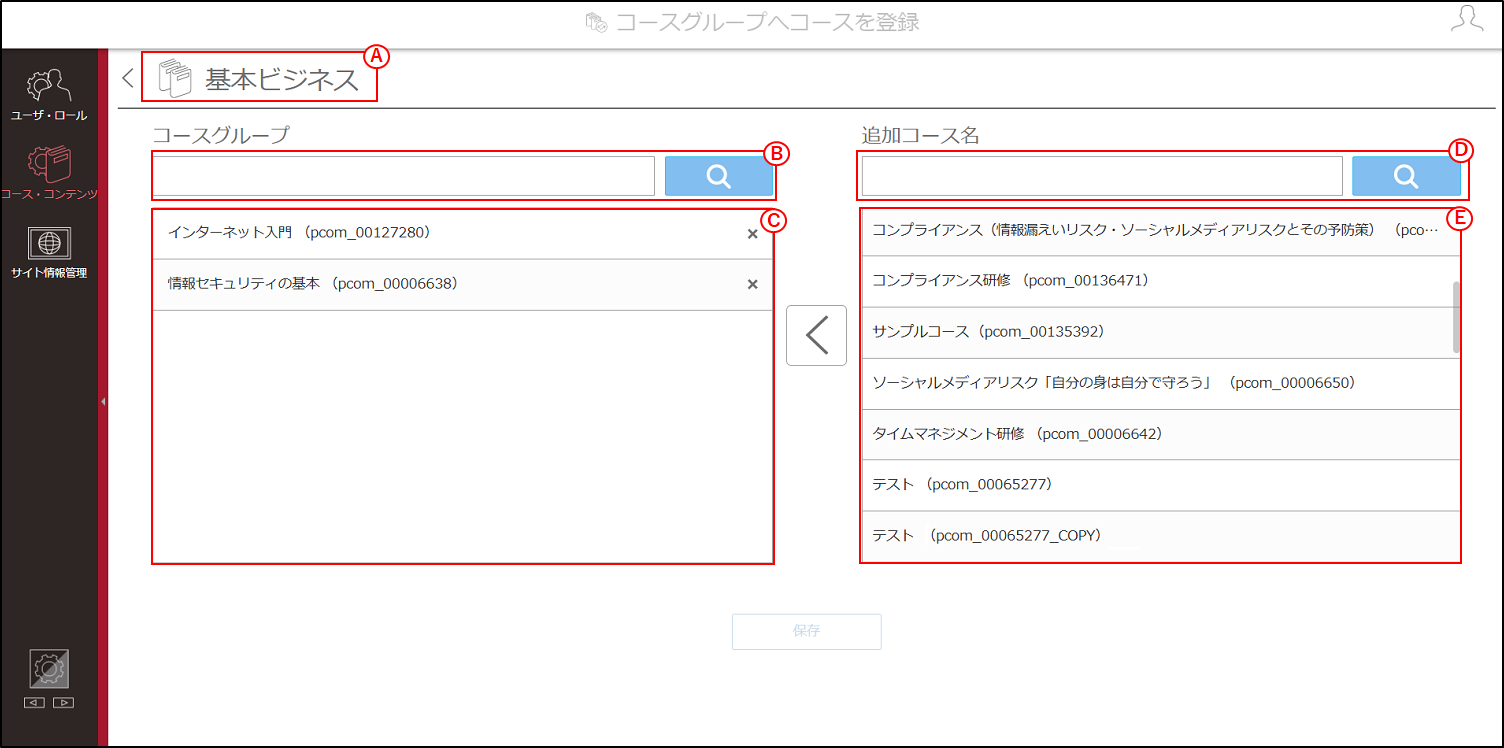Click the コースグループ magnifier search button
The height and width of the screenshot is (748, 1504).
click(x=719, y=176)
